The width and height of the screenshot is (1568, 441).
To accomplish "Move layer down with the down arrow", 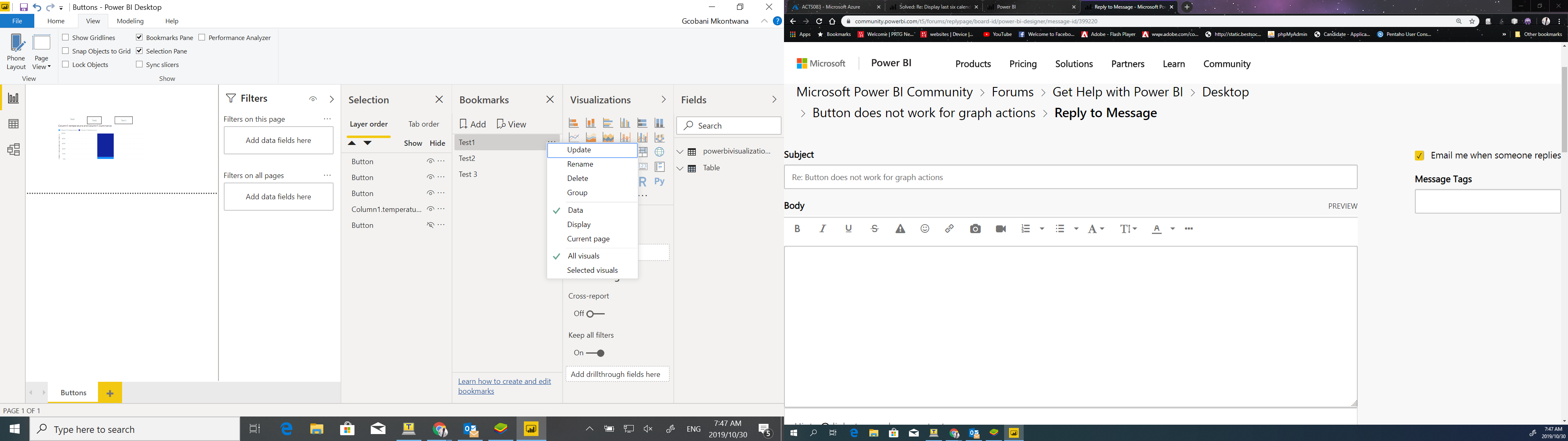I will [367, 143].
